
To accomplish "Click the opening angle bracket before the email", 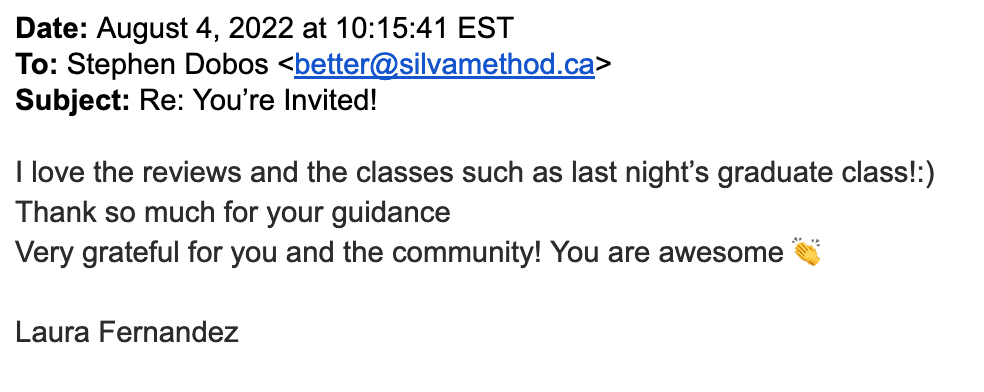I will click(286, 65).
